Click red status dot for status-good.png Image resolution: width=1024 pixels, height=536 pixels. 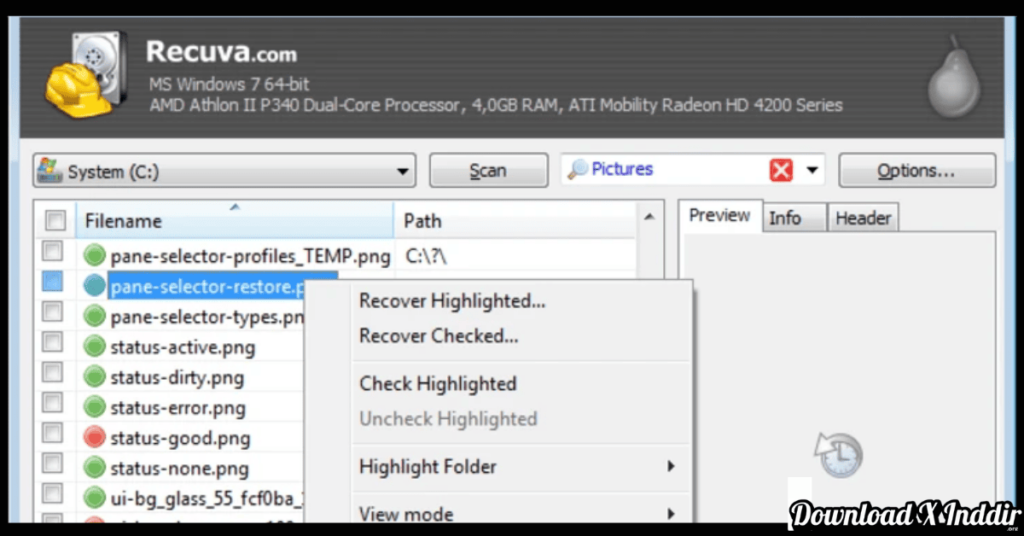[95, 438]
